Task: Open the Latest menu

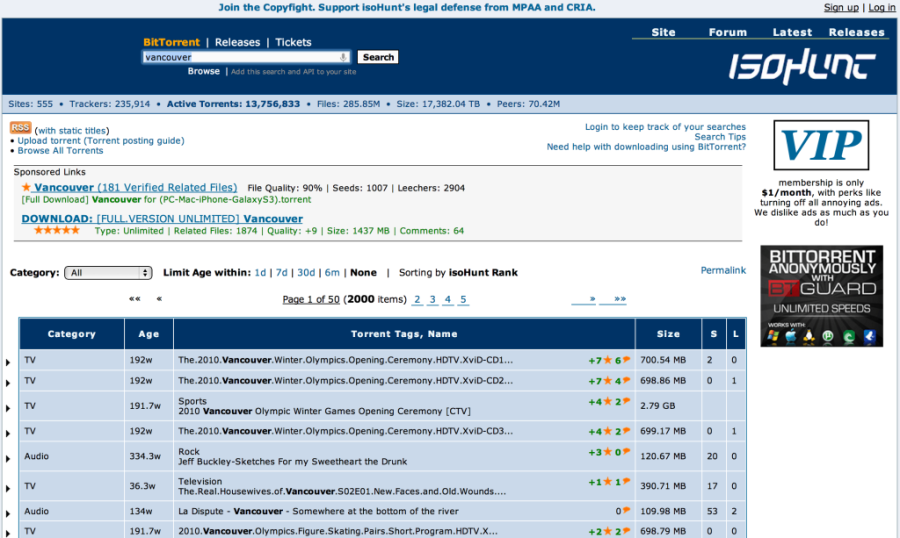Action: click(x=792, y=32)
